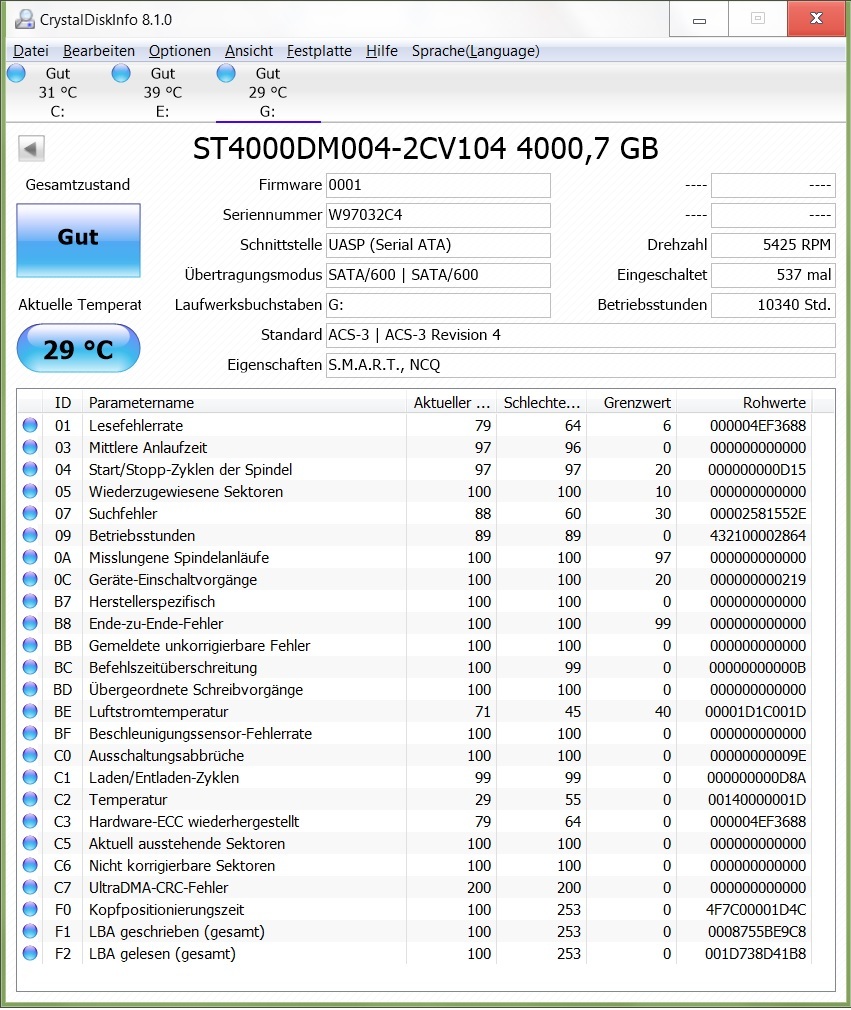
Task: Go to previous disk with left arrow button
Action: click(31, 148)
